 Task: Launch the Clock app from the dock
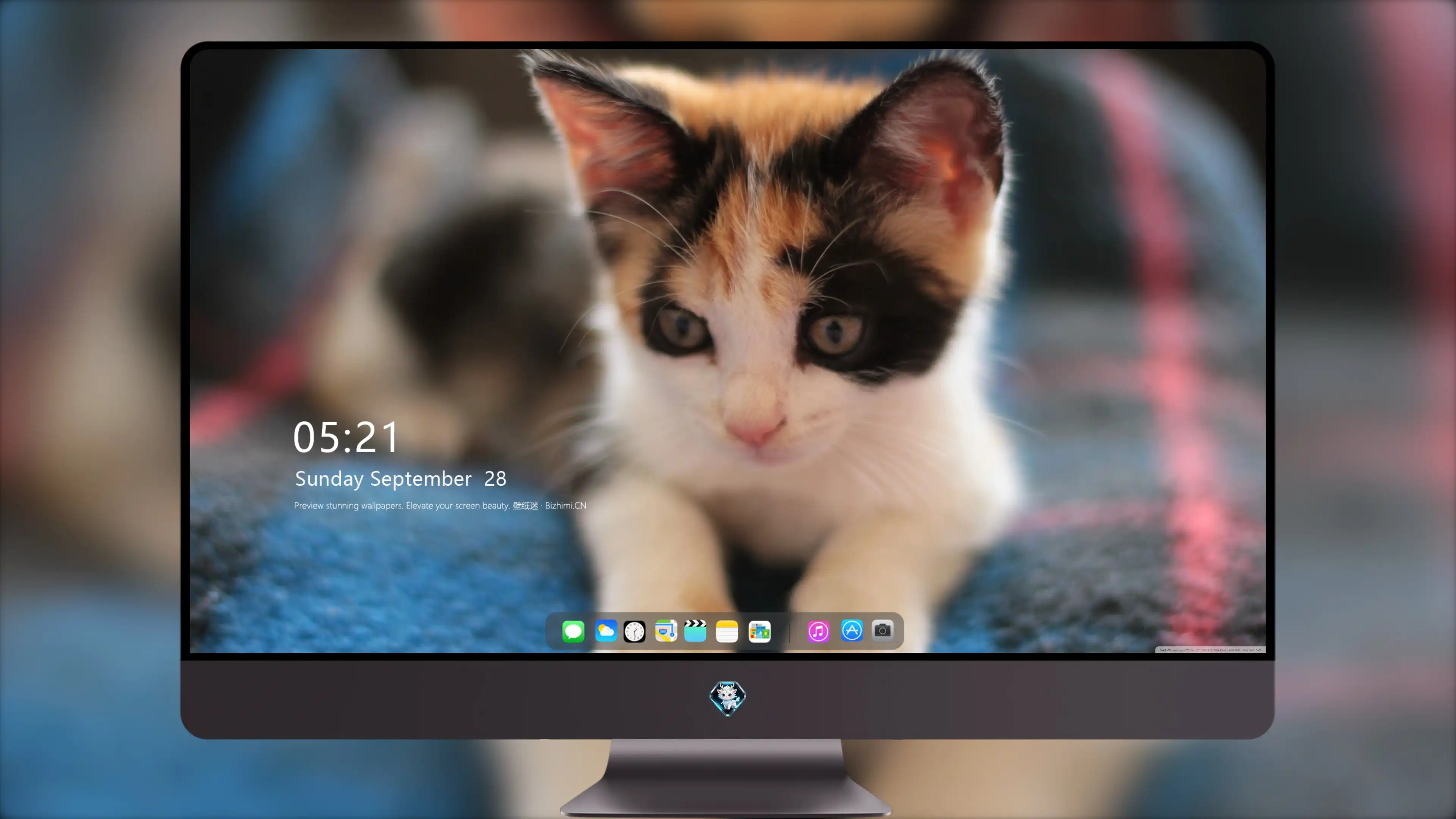(634, 631)
